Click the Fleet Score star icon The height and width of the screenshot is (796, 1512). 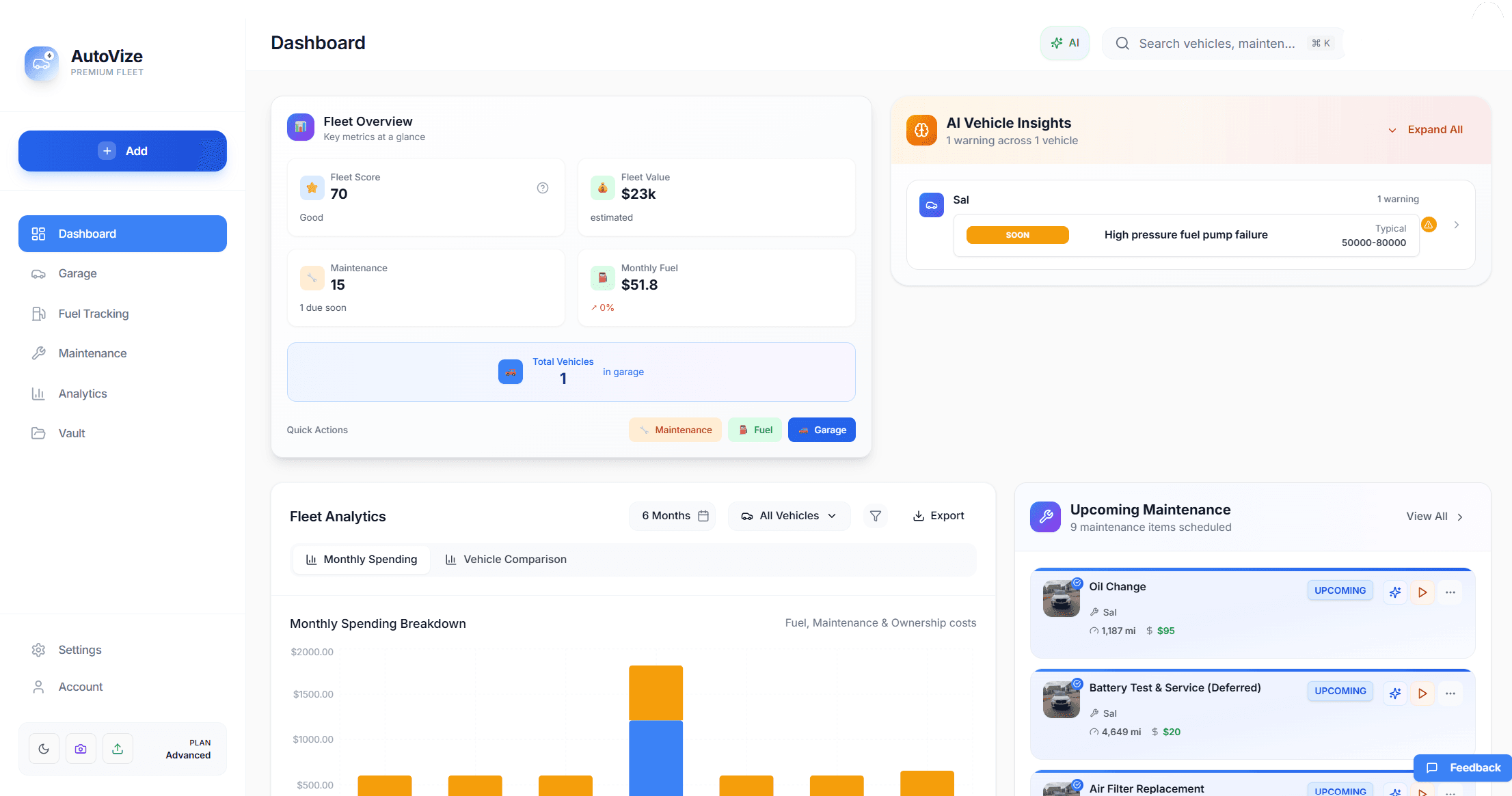coord(312,188)
